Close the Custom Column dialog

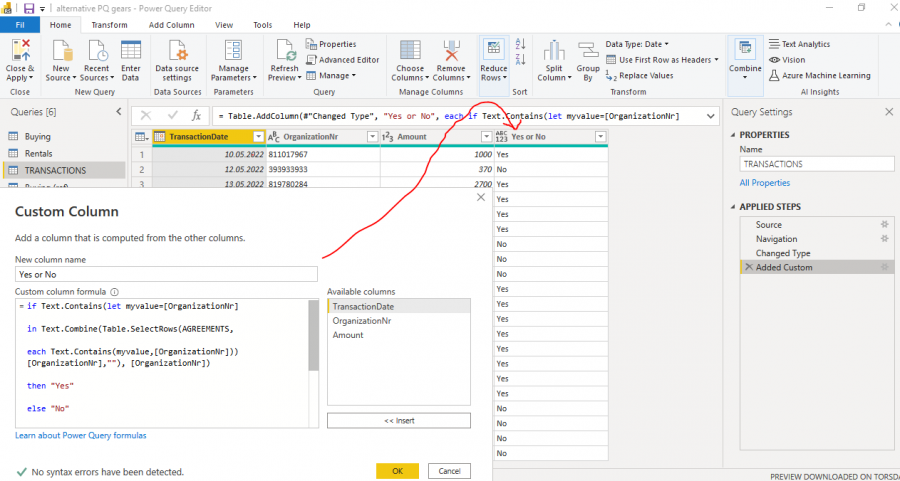[481, 197]
